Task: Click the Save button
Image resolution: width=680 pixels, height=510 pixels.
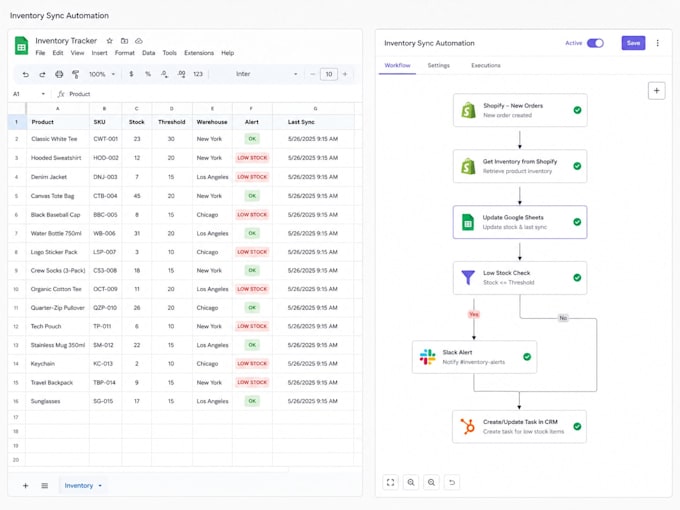Action: 633,43
